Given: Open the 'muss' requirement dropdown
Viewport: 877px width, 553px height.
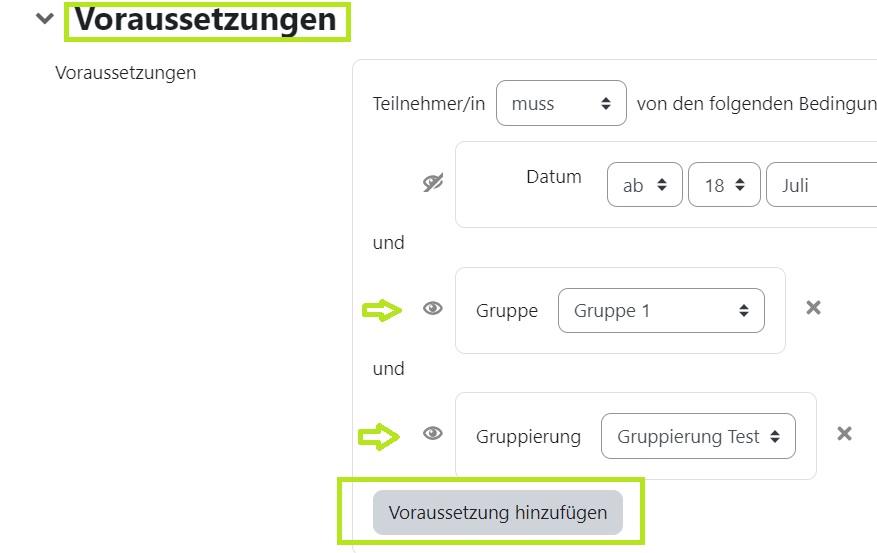Looking at the screenshot, I should (x=561, y=103).
